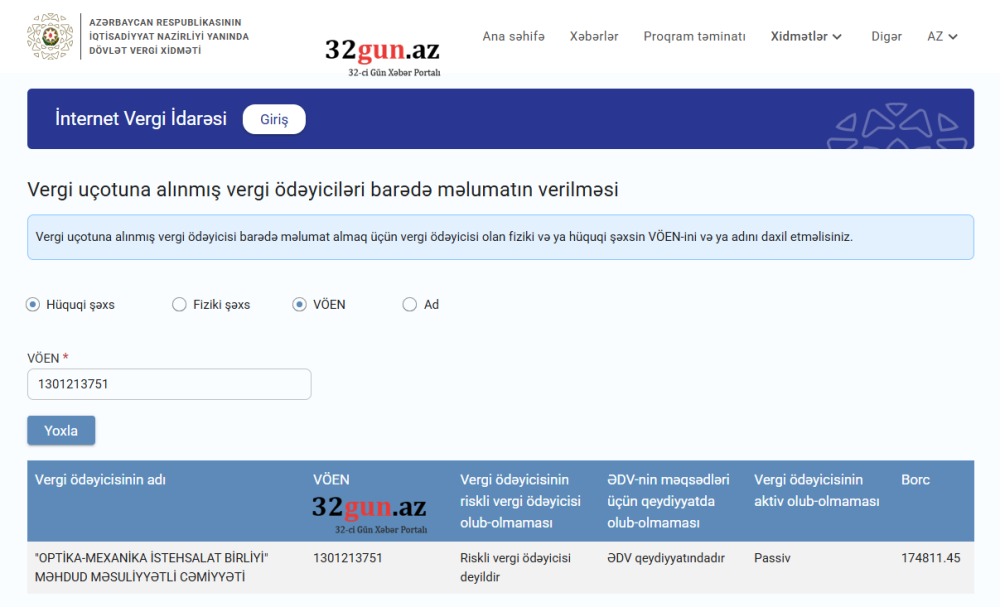Open the Xidmətlər dropdown menu

click(806, 36)
